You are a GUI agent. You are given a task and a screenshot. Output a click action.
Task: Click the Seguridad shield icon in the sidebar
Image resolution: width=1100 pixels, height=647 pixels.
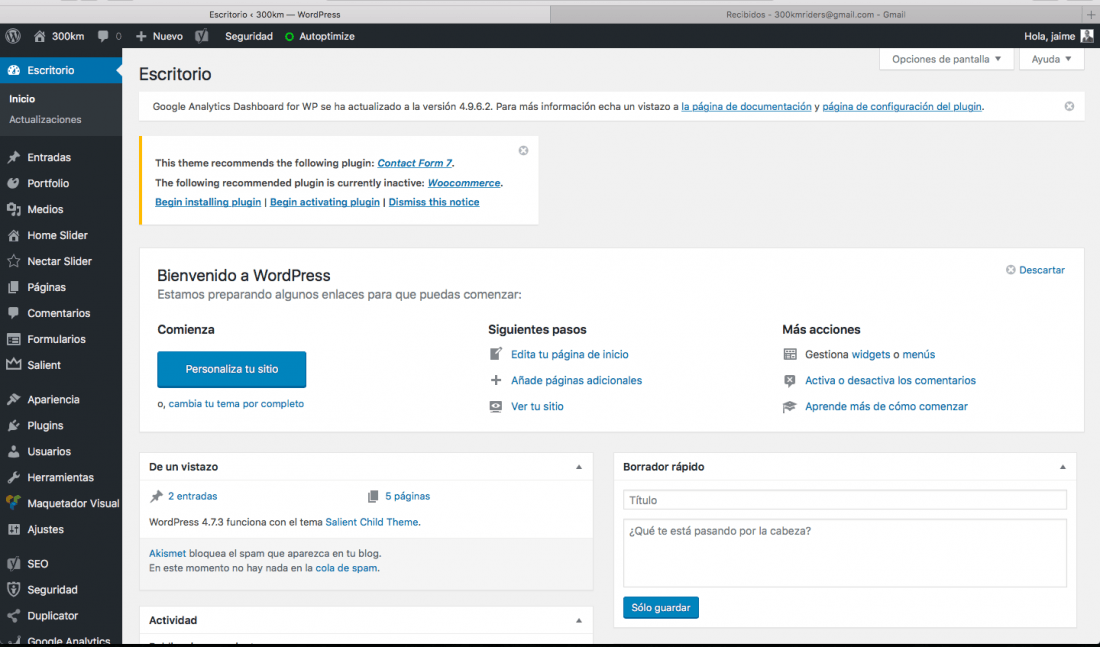pos(13,589)
